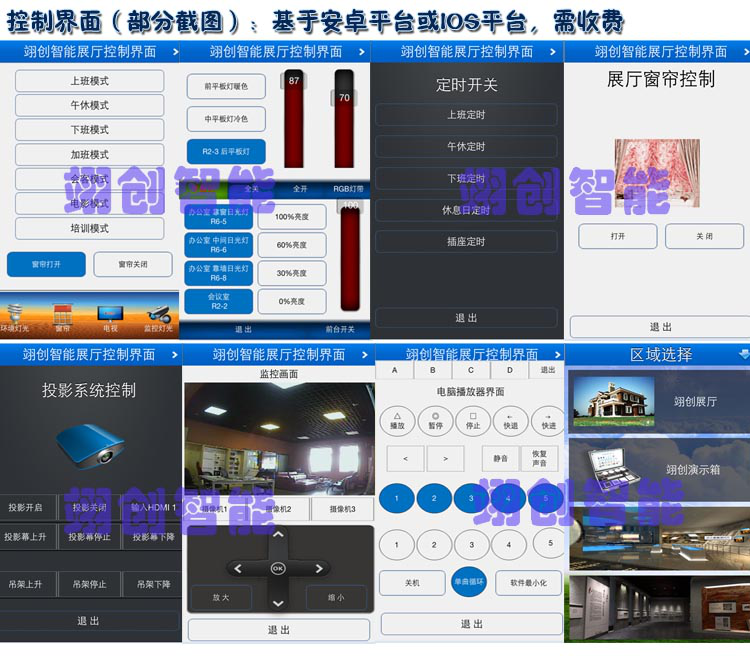Image resolution: width=750 pixels, height=656 pixels.
Task: Click the 吊架下降 button
Action: click(153, 584)
